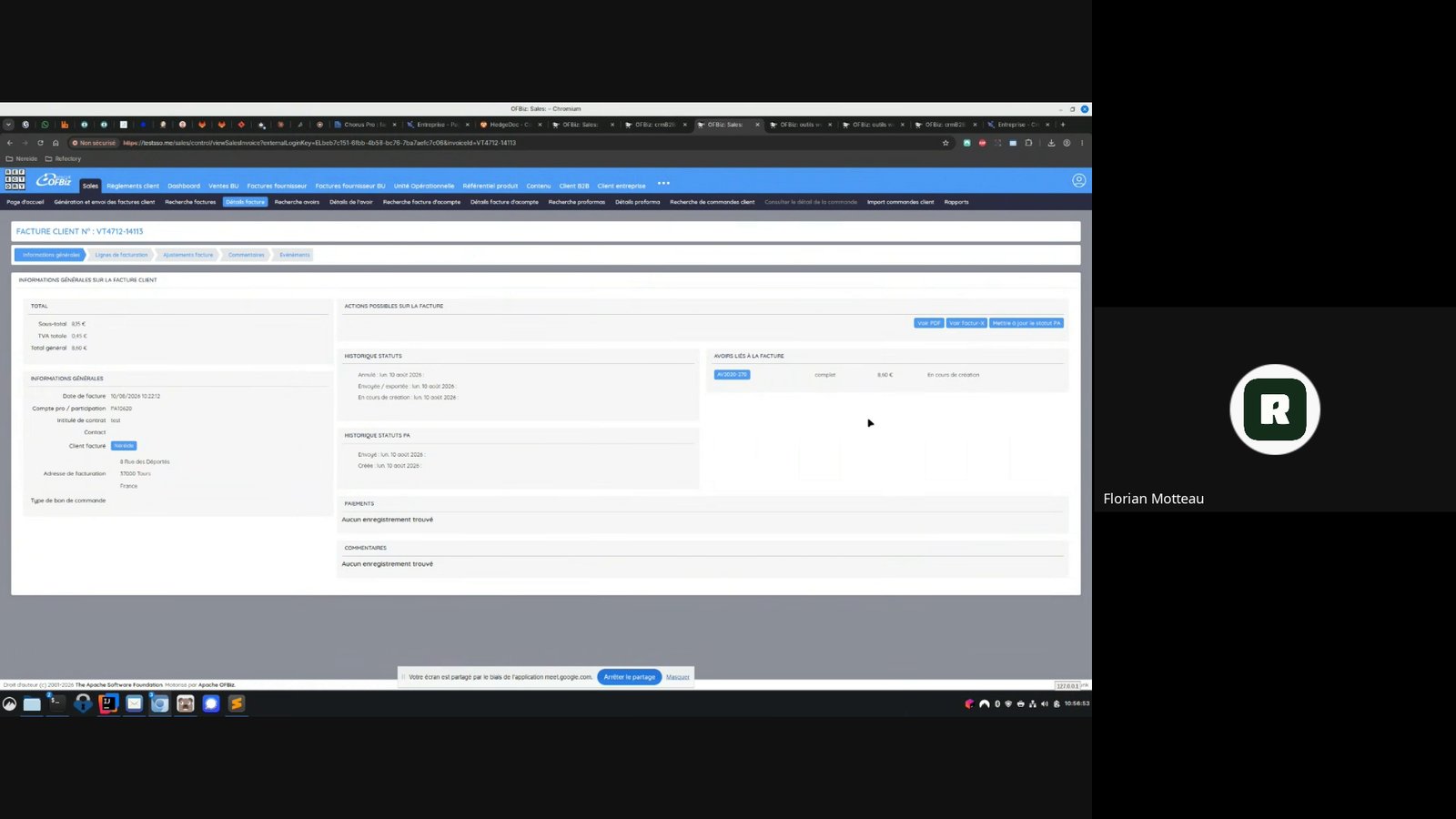Viewport: 1456px width, 819px height.
Task: Open the file manager in taskbar
Action: click(32, 703)
